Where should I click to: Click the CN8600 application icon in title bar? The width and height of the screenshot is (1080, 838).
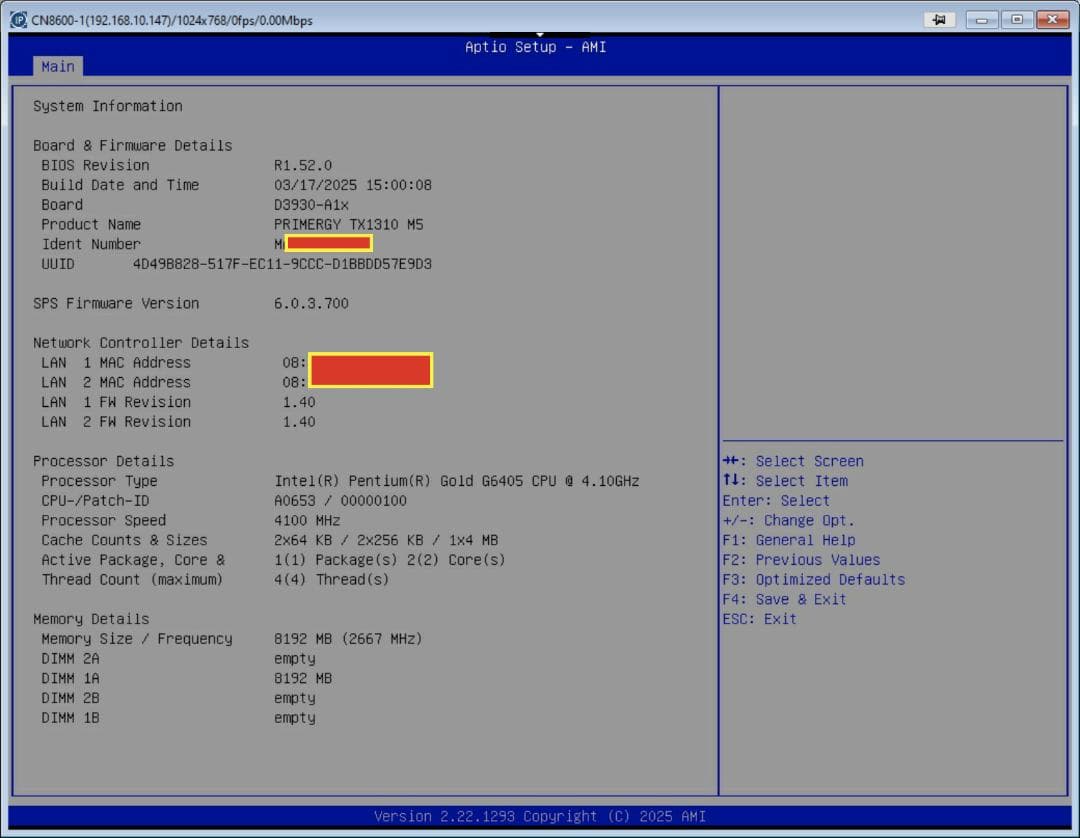17,19
